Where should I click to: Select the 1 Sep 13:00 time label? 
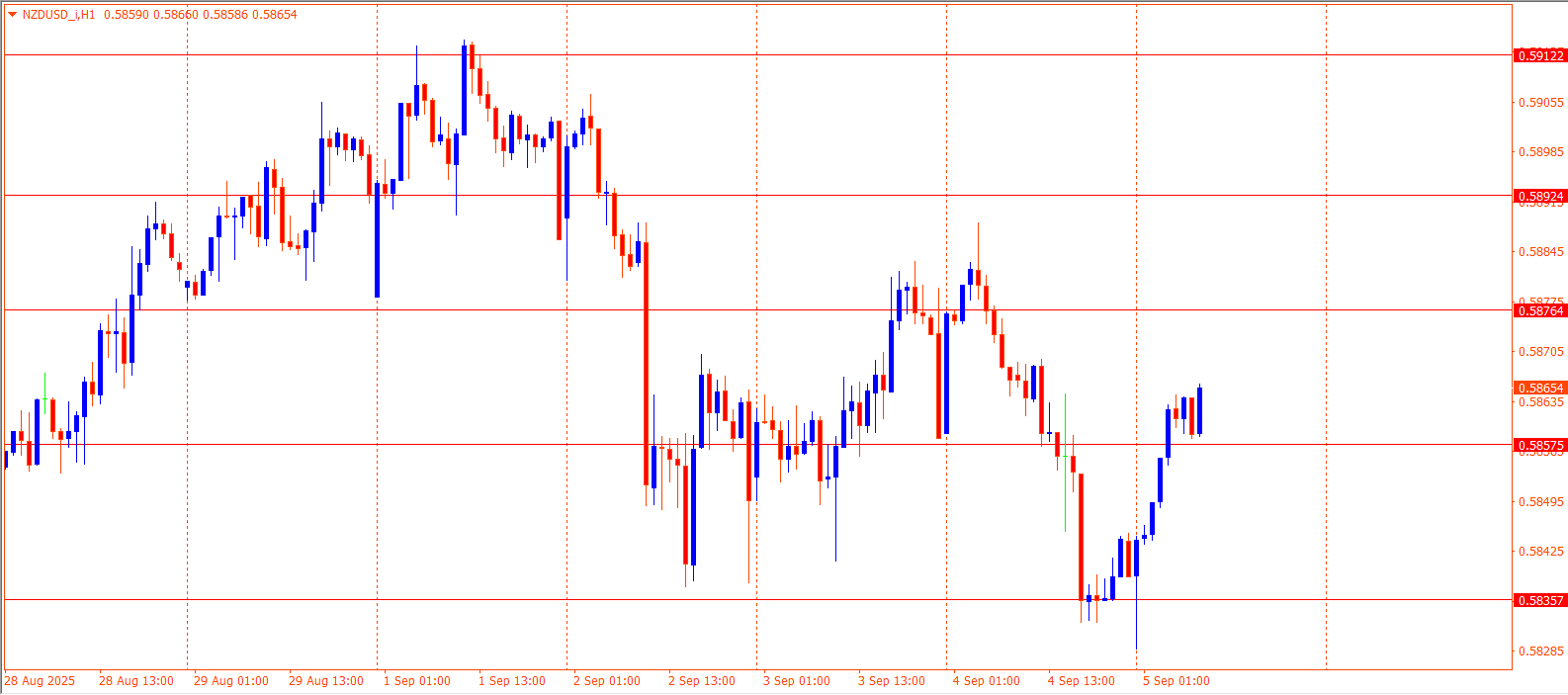[511, 681]
